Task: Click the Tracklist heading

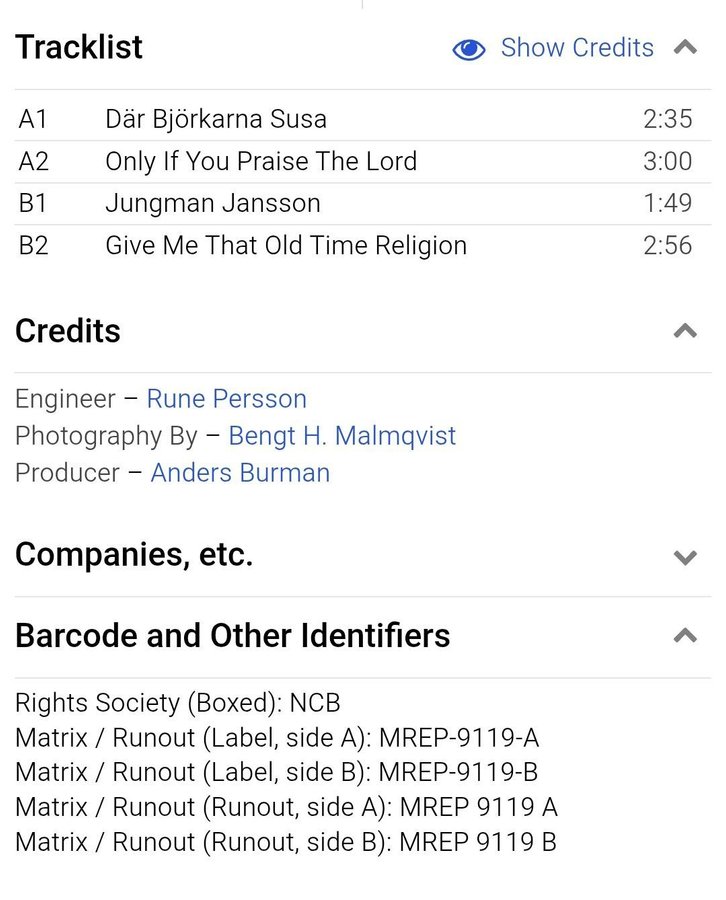Action: click(x=79, y=47)
